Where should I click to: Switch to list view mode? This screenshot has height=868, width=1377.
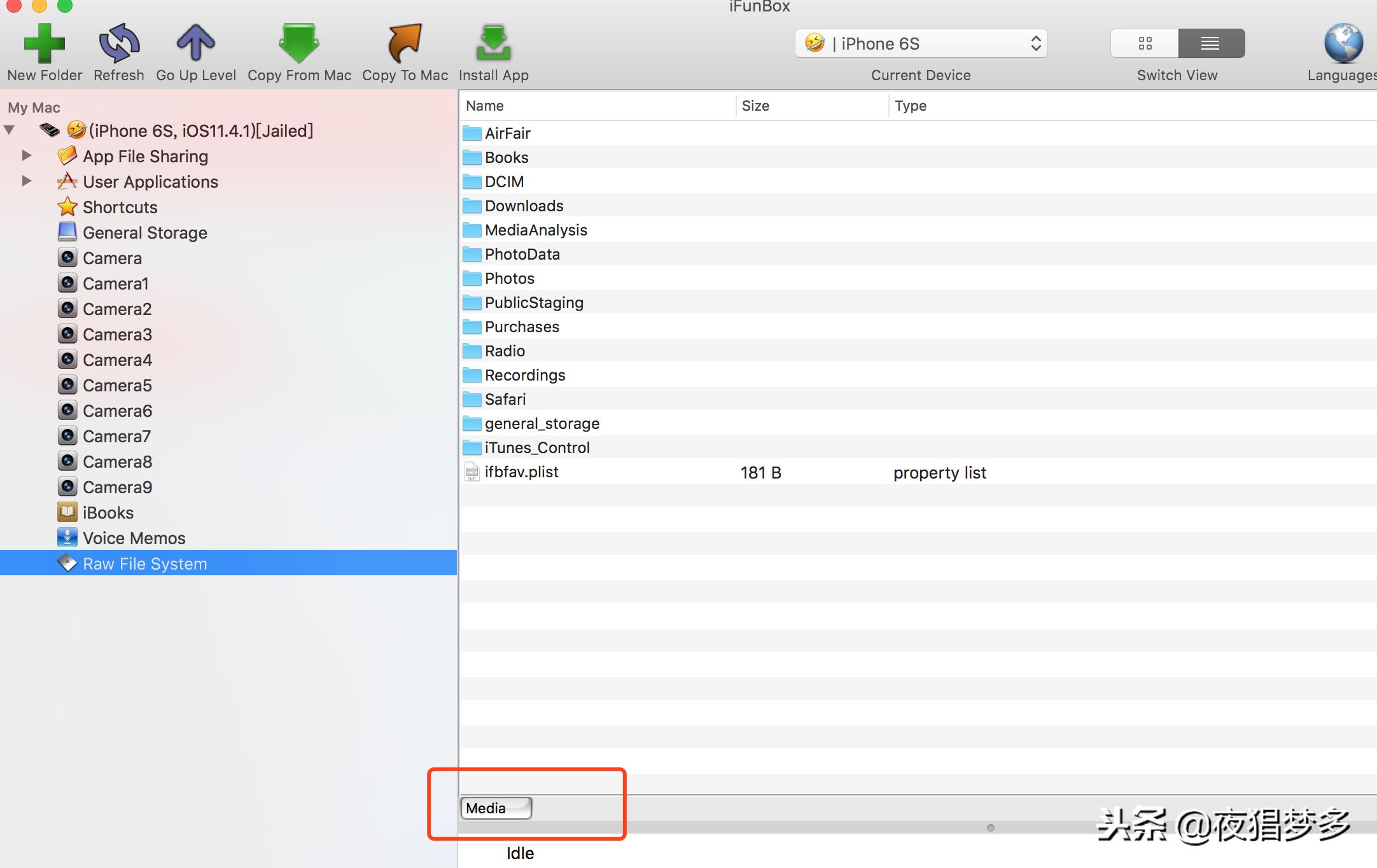click(x=1210, y=43)
